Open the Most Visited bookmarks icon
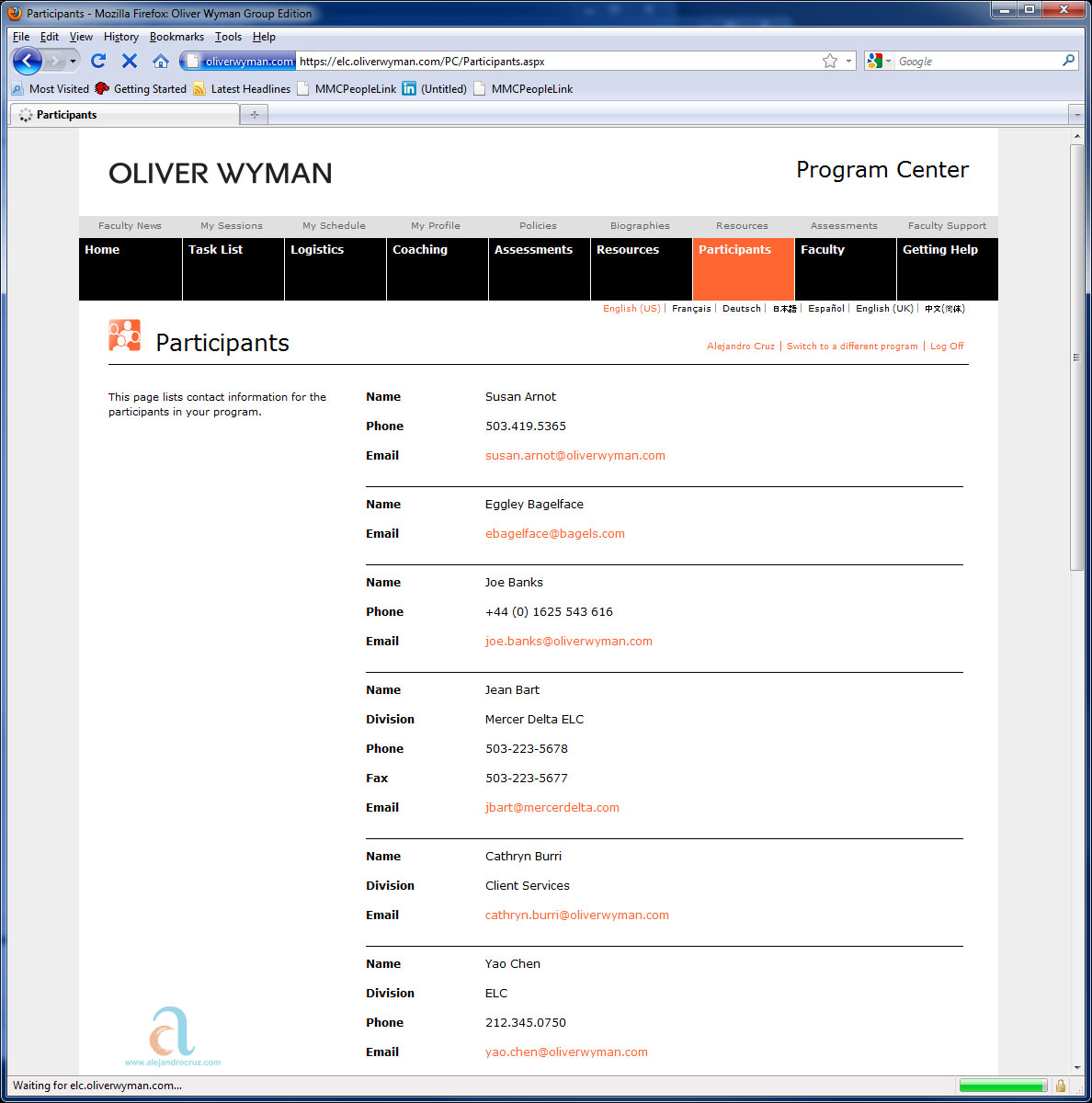1092x1103 pixels. pyautogui.click(x=17, y=89)
